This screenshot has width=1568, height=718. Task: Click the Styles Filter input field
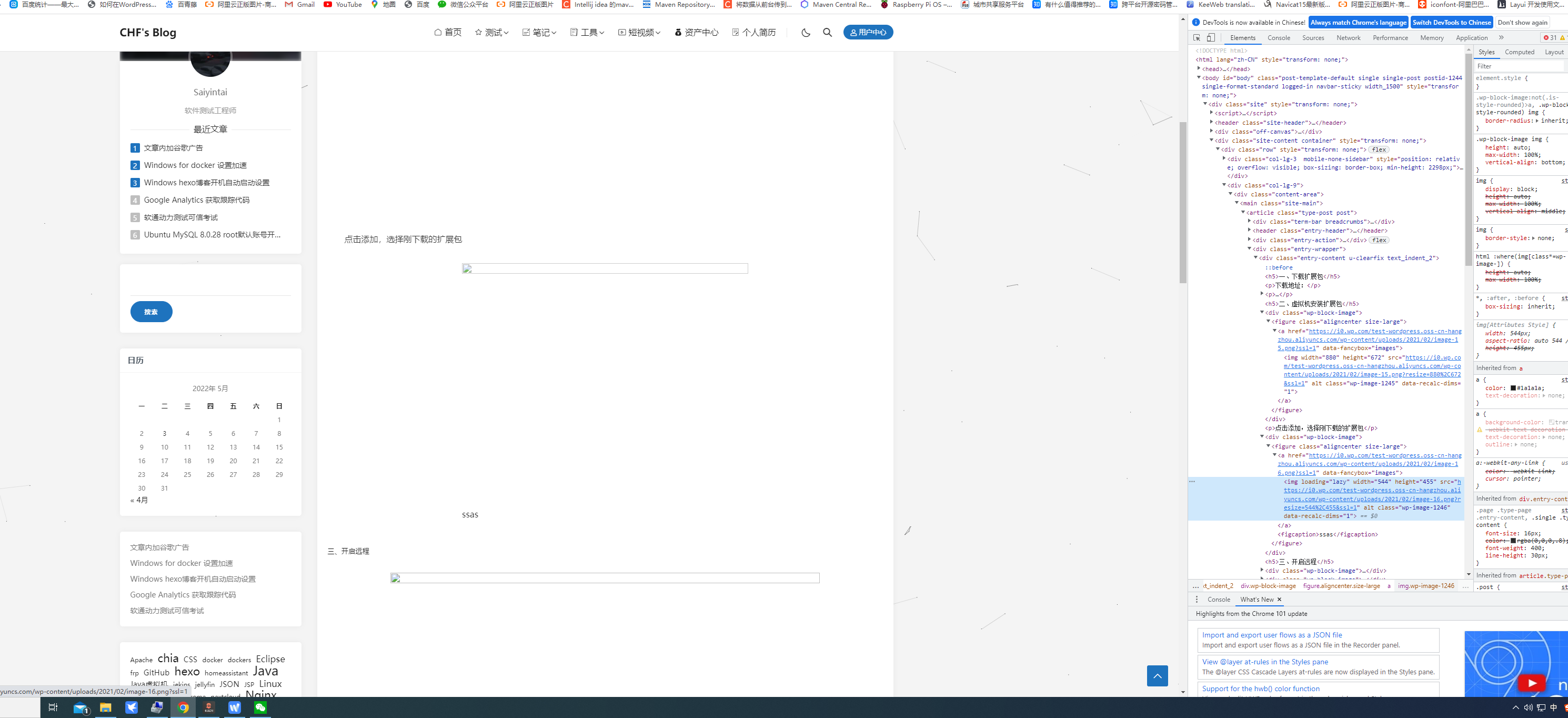(1519, 66)
